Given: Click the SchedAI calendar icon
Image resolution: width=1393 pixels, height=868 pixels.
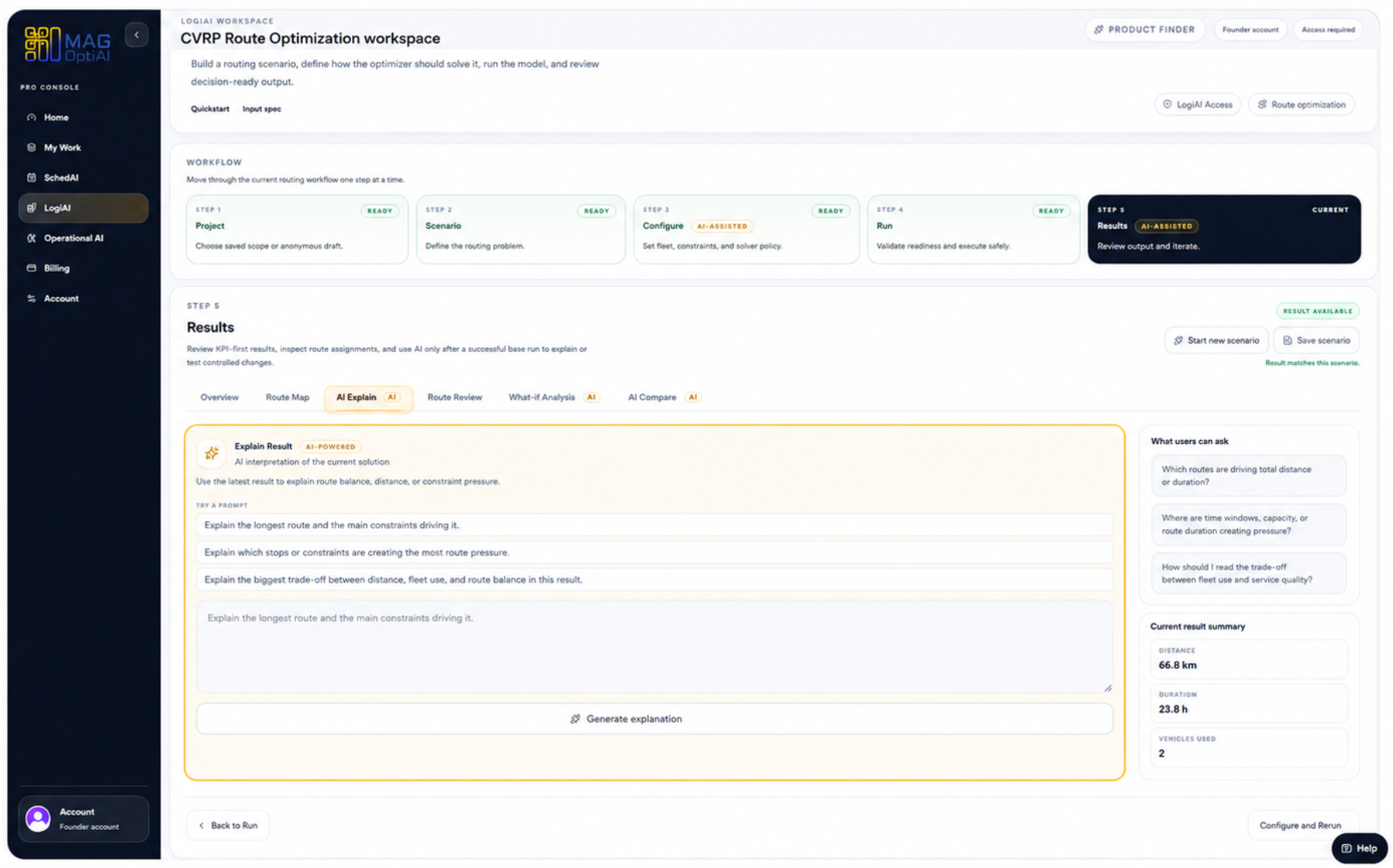Looking at the screenshot, I should (32, 177).
